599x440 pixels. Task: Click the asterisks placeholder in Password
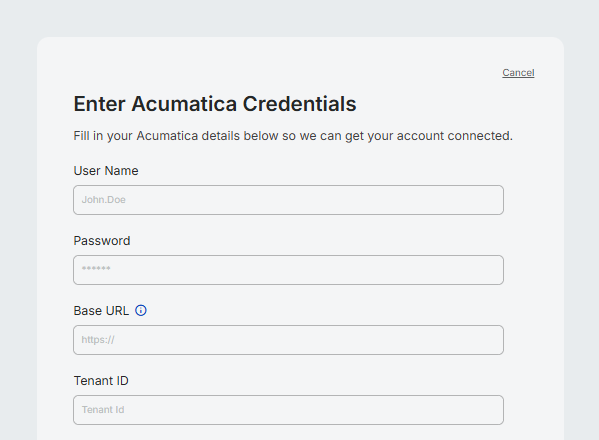point(96,269)
